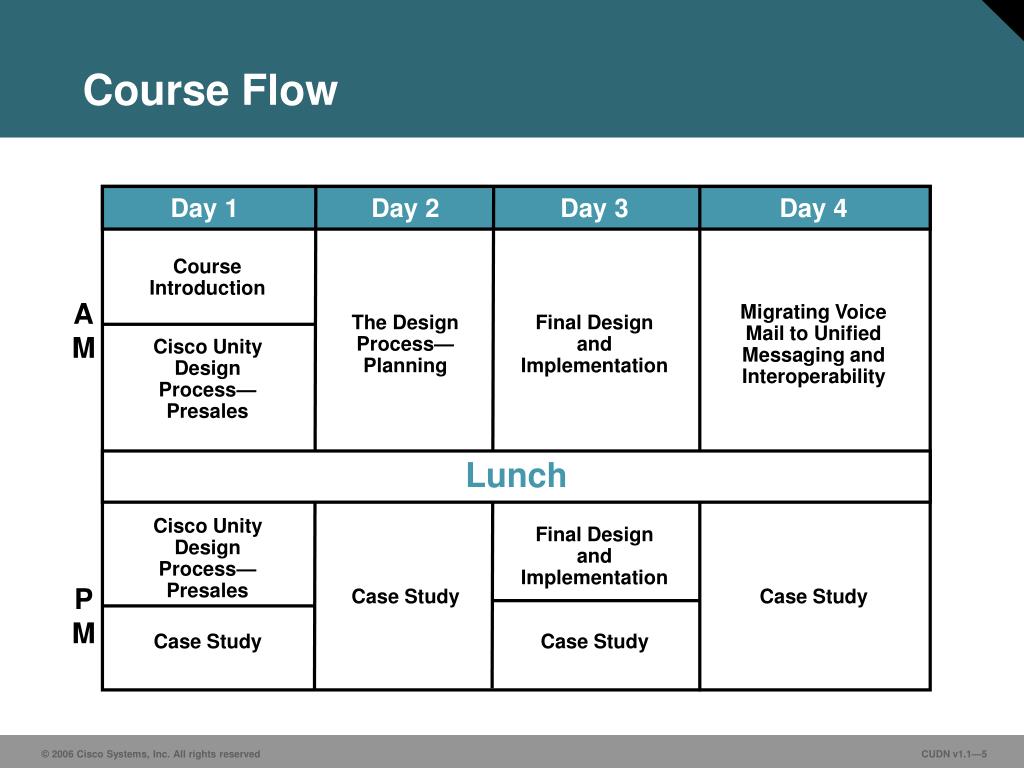1024x768 pixels.
Task: Click the Day 4 Case Study cell
Action: pyautogui.click(x=814, y=596)
